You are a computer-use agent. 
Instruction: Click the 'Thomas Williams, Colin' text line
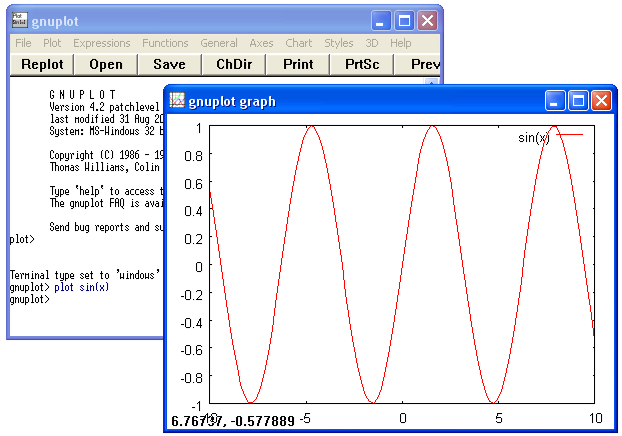click(104, 167)
